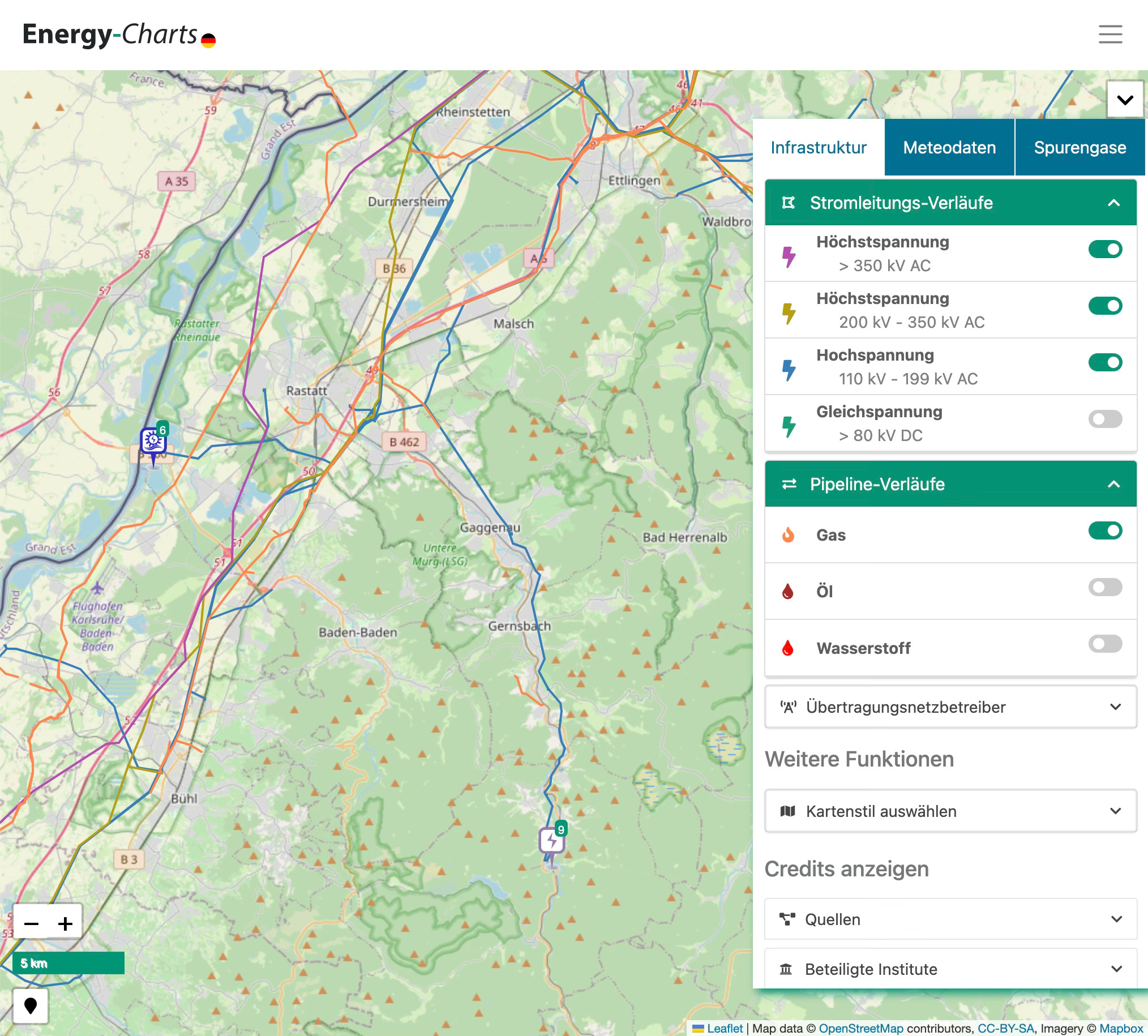Expand the Beteiligte Institute section
Screen dimensions: 1148x1036
pos(950,969)
